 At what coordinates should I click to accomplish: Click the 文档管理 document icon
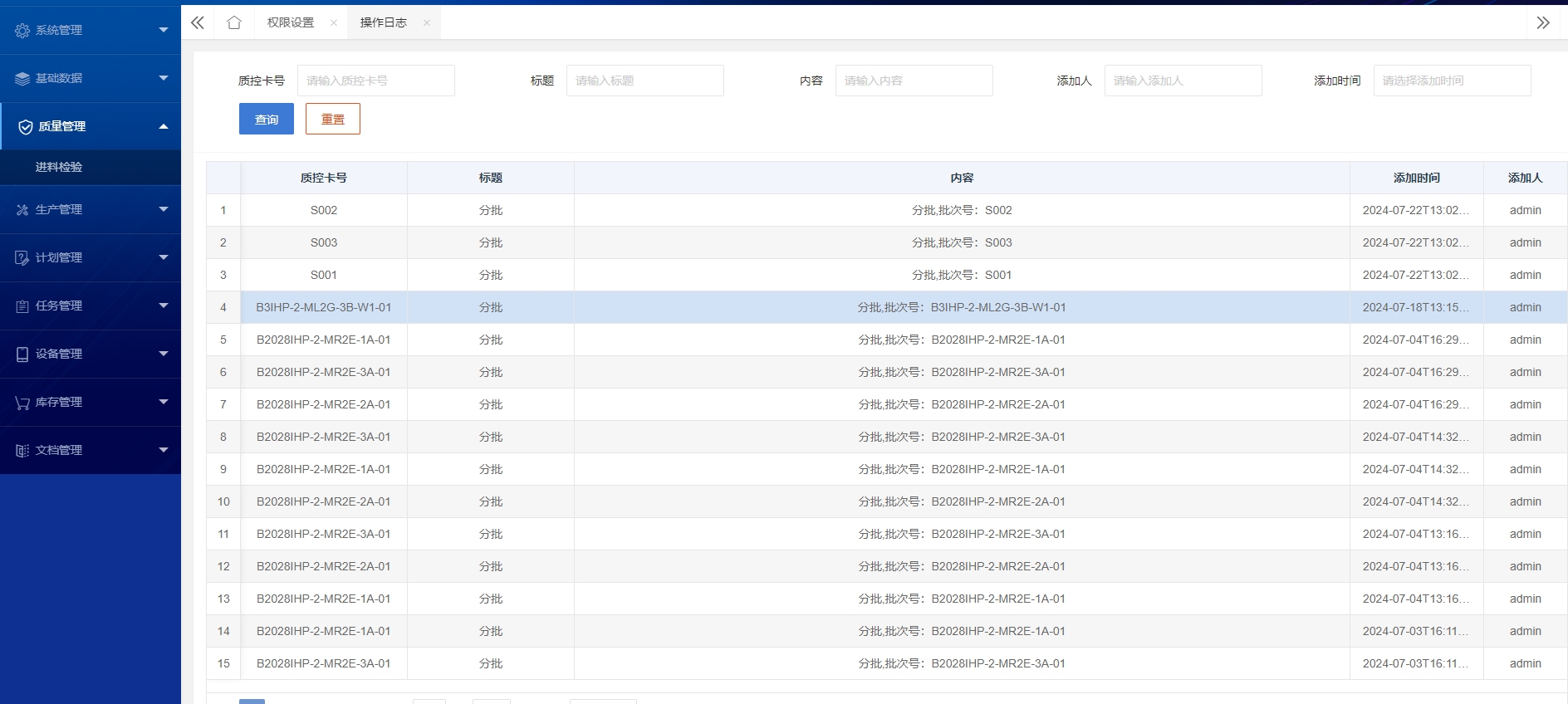22,451
